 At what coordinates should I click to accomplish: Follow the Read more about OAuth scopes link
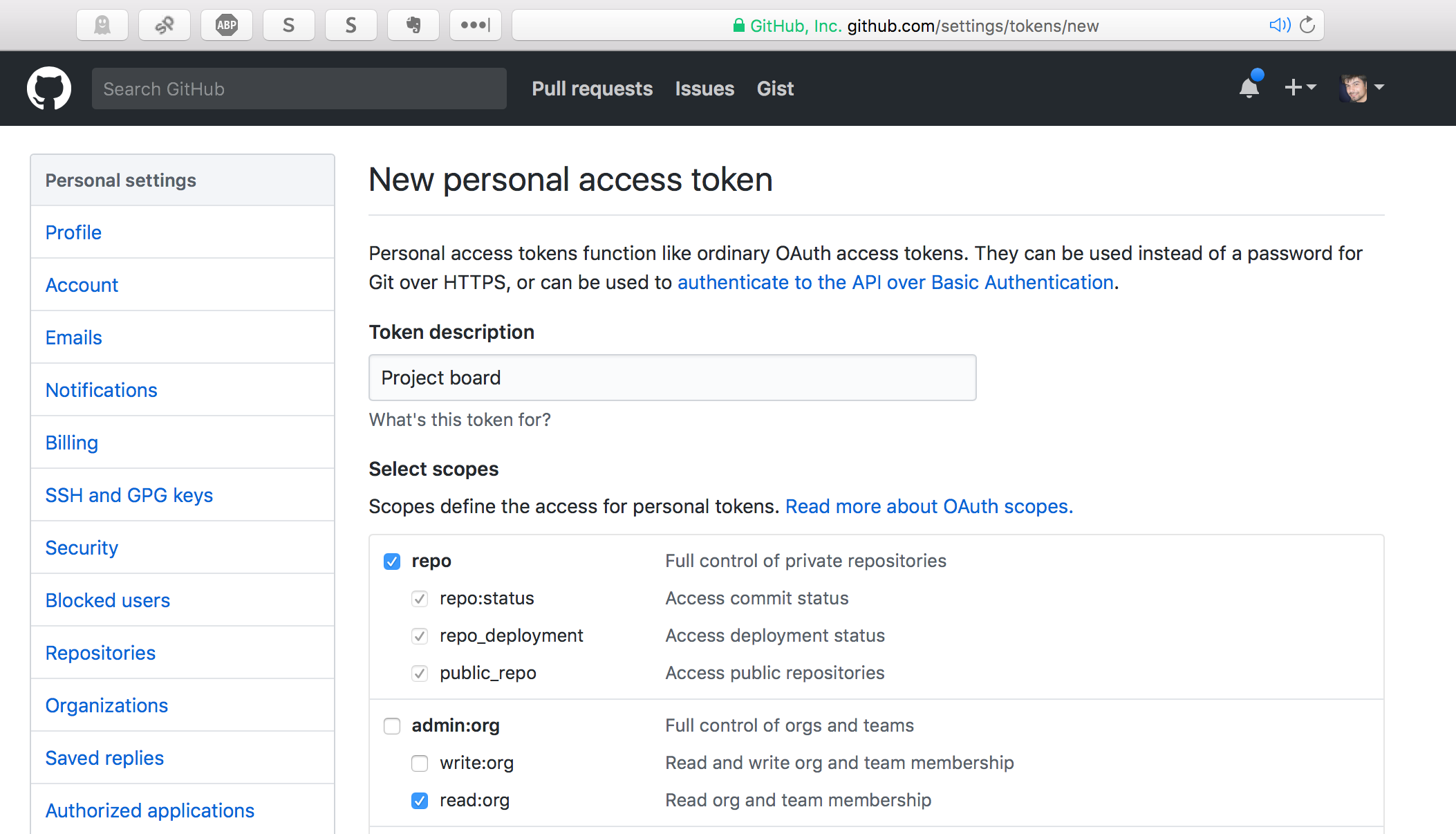928,506
